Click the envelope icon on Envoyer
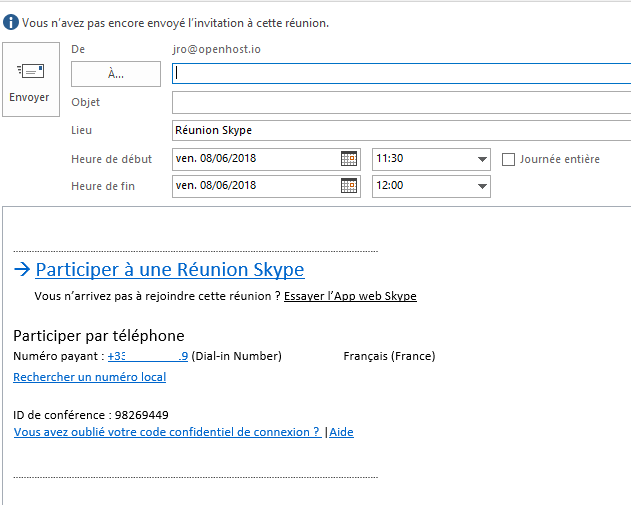Screen dimensions: 642x505 point(31,71)
